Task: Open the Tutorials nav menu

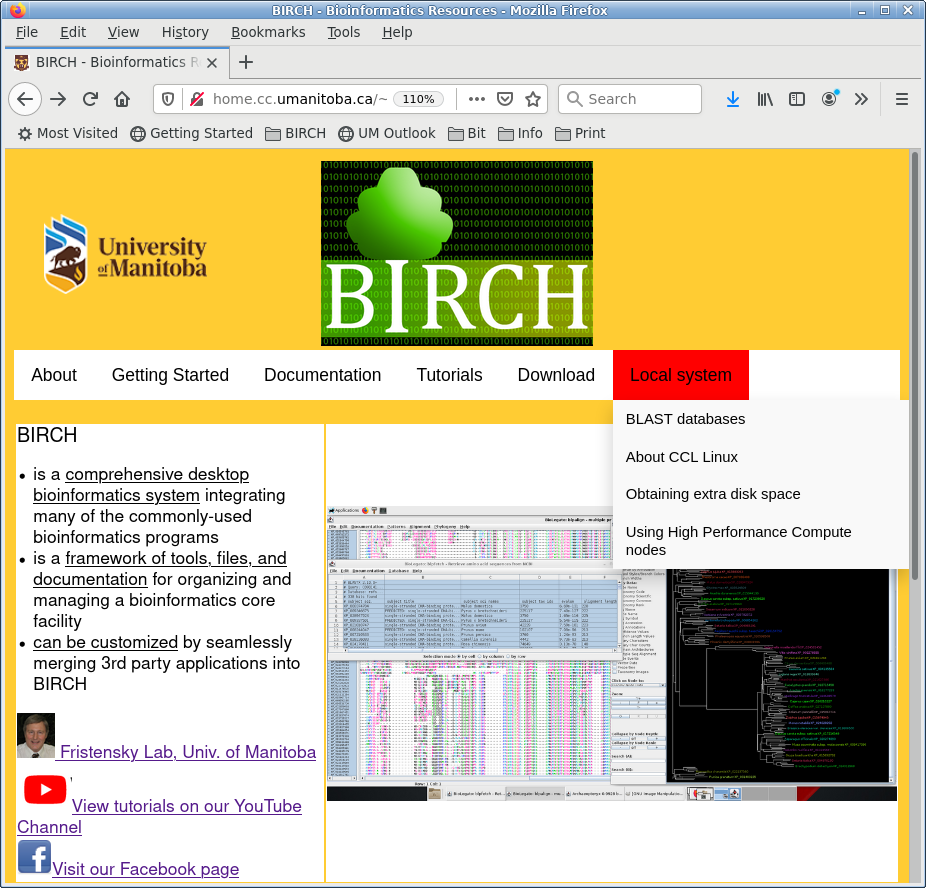Action: point(449,375)
